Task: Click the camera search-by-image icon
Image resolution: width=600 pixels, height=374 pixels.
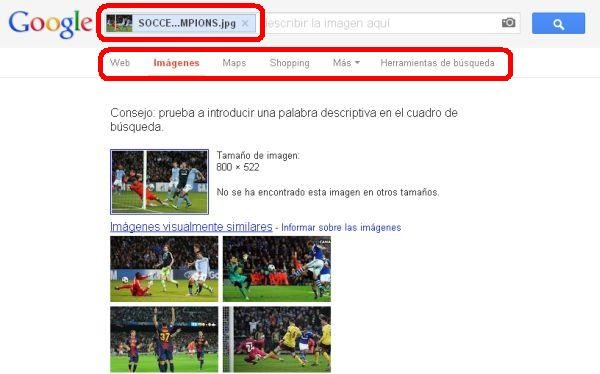Action: (508, 23)
